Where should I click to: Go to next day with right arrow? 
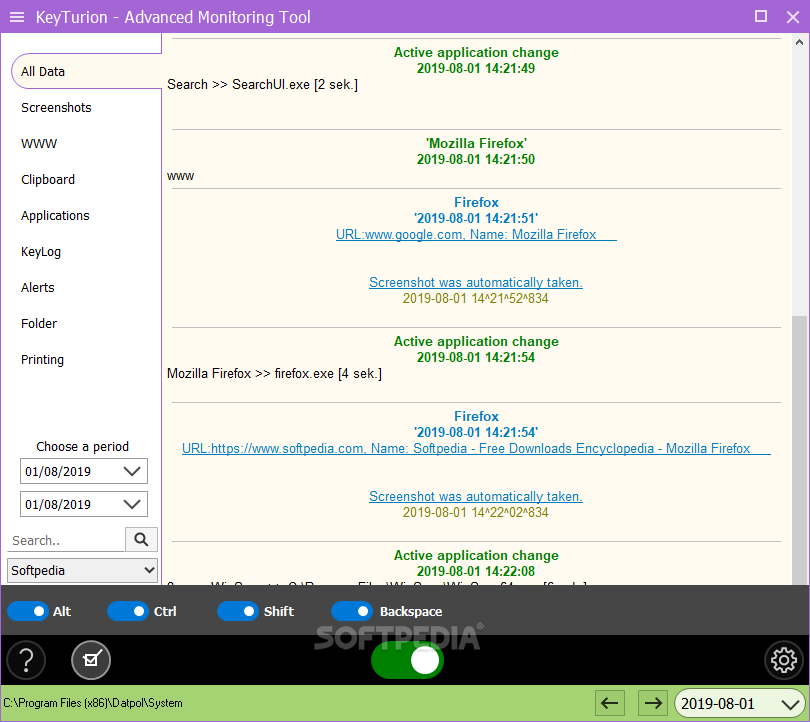(652, 703)
